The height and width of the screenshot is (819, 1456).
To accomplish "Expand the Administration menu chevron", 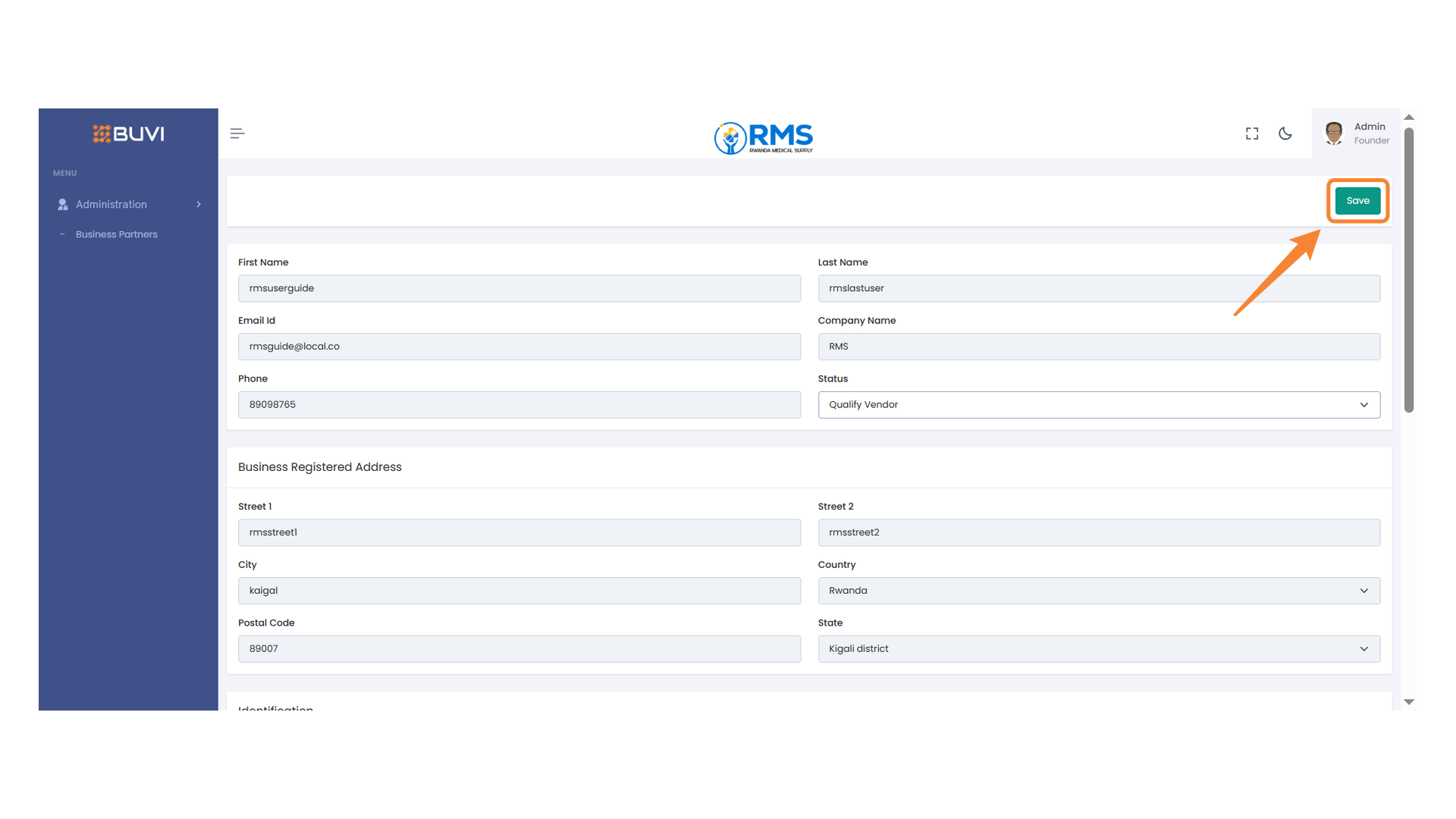I will click(199, 205).
